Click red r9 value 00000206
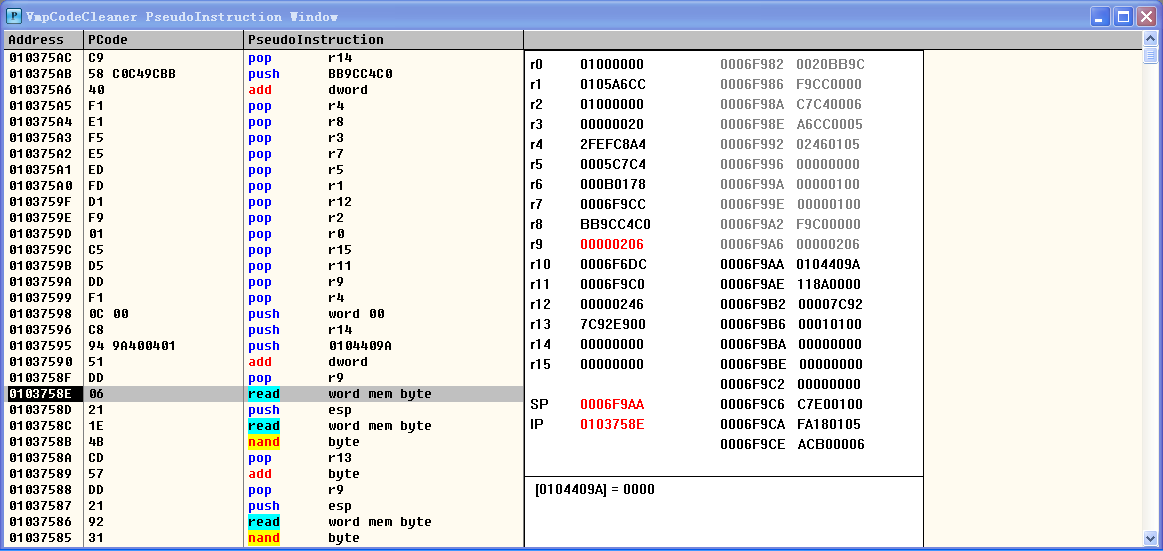1163x551 pixels. coord(612,244)
